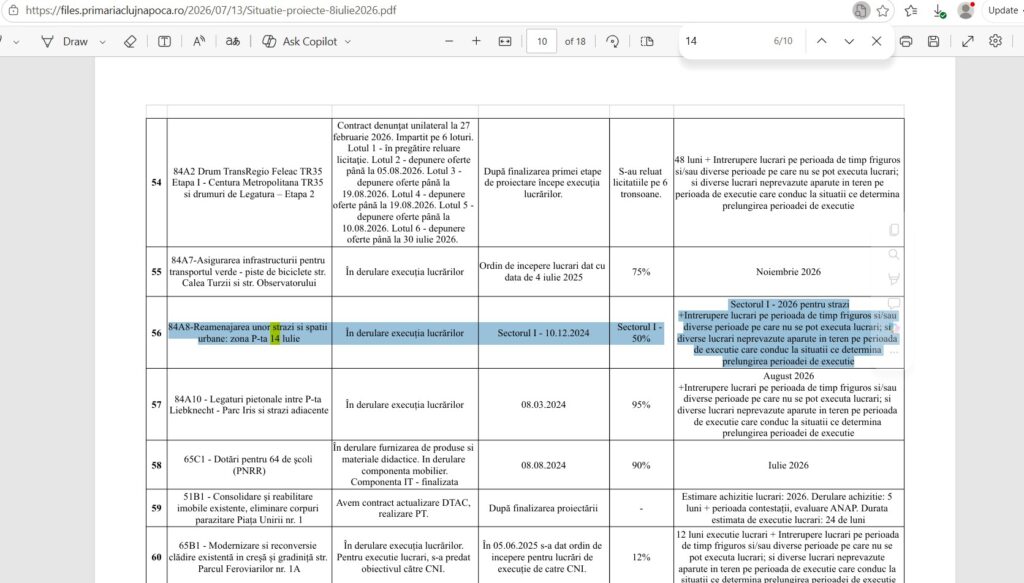Click 'Avem contract actualizare DTAC' cell

tap(404, 508)
